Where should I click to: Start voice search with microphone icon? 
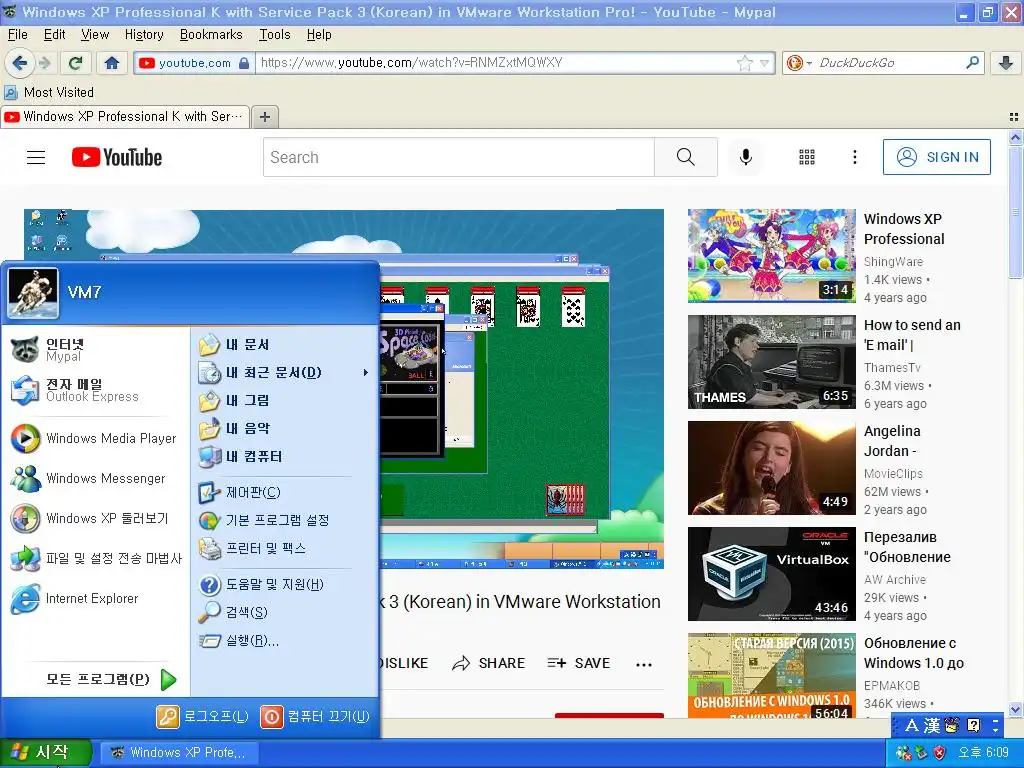coord(746,157)
